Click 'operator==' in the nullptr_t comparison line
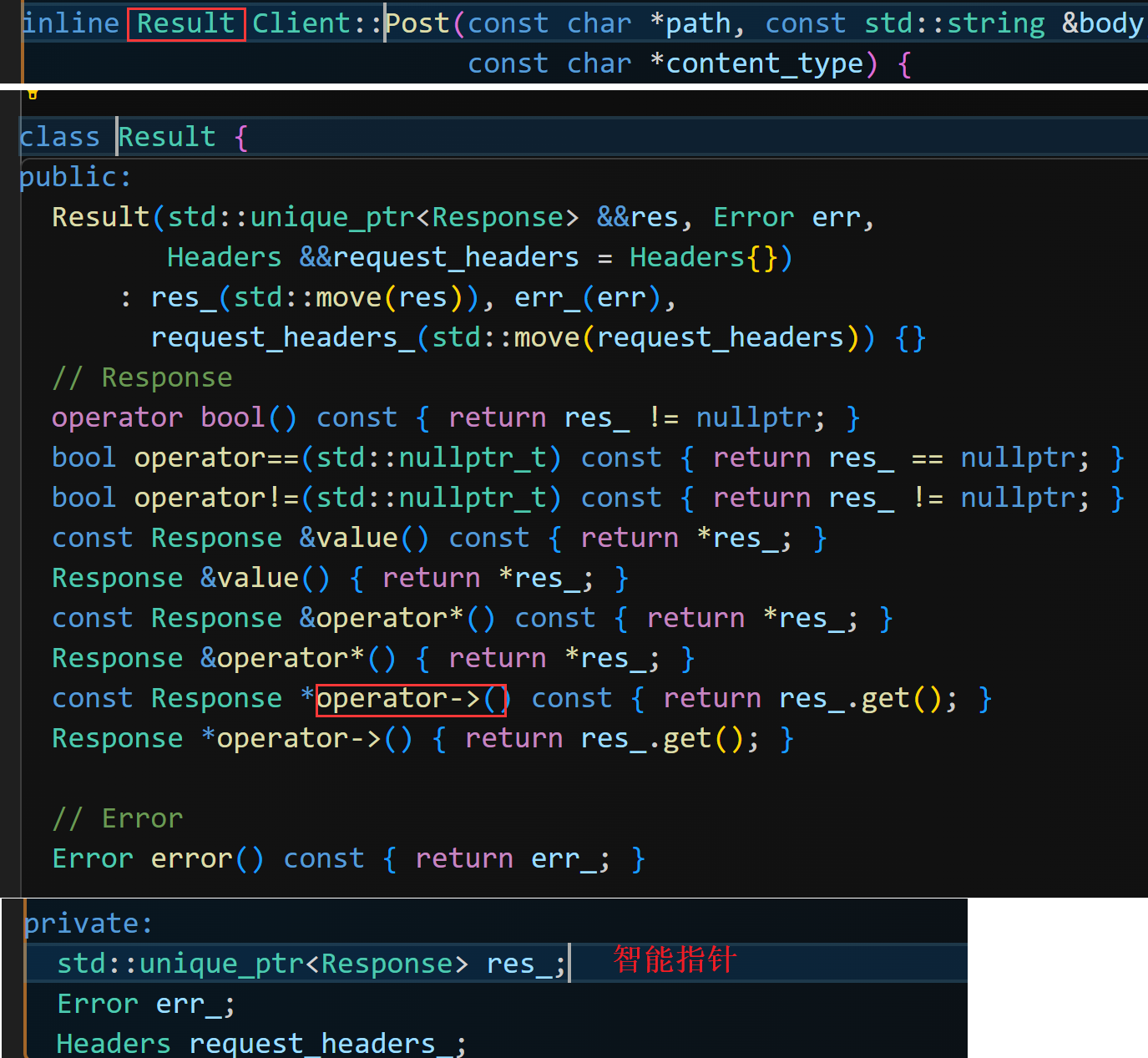 tap(216, 458)
